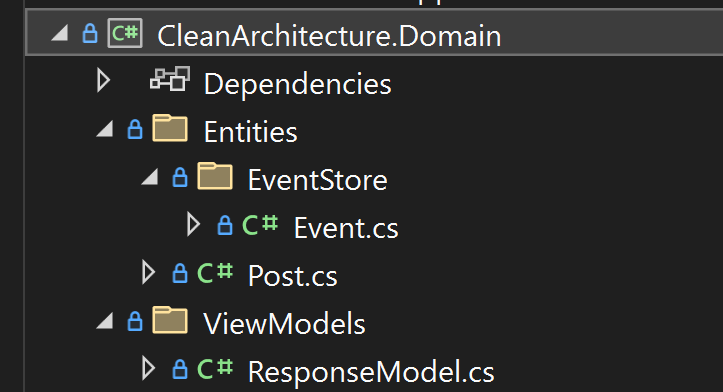The width and height of the screenshot is (723, 392).
Task: Expand the Event.cs file node
Action: [x=194, y=225]
